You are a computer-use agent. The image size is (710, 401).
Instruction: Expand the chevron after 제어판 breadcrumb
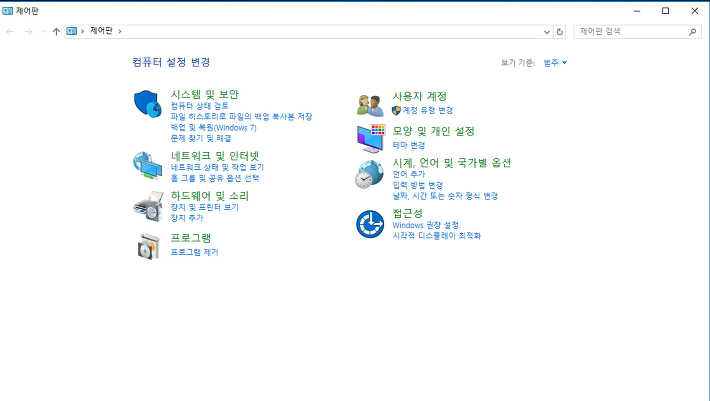click(120, 31)
